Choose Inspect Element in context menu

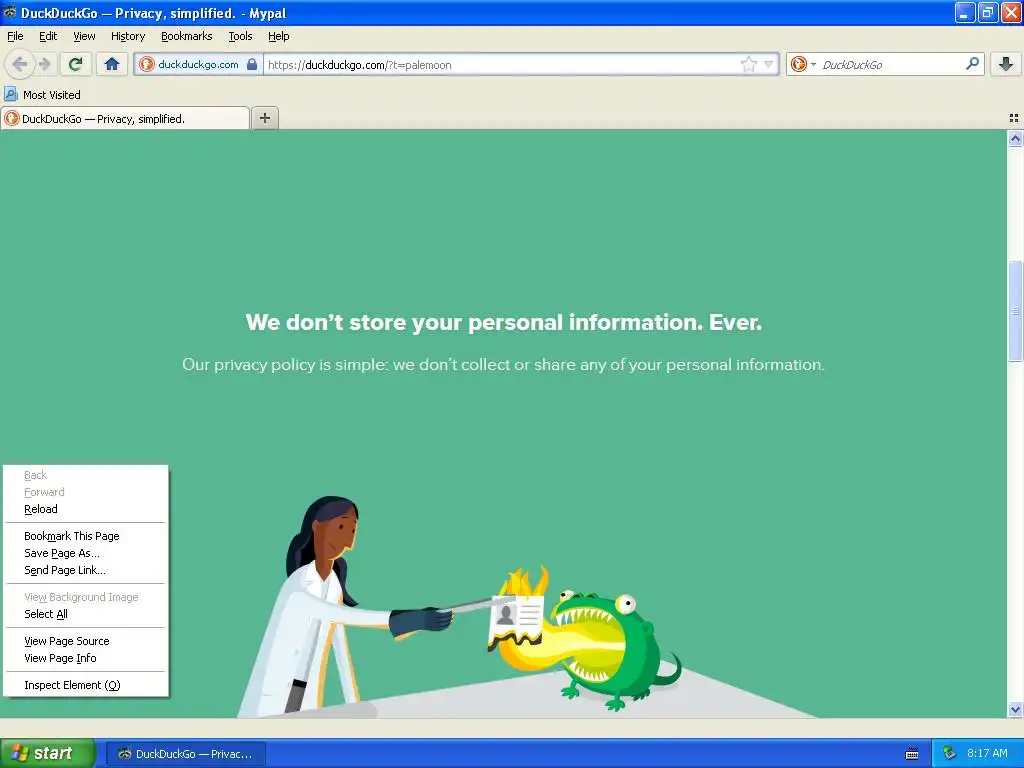point(86,685)
